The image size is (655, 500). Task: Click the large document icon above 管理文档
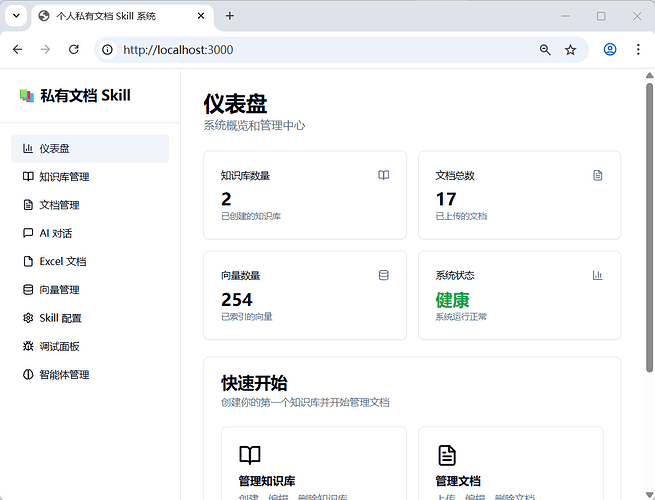pyautogui.click(x=447, y=455)
